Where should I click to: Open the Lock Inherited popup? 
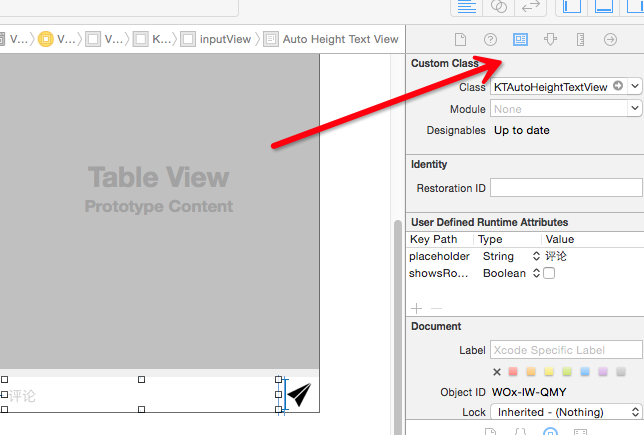click(x=566, y=412)
